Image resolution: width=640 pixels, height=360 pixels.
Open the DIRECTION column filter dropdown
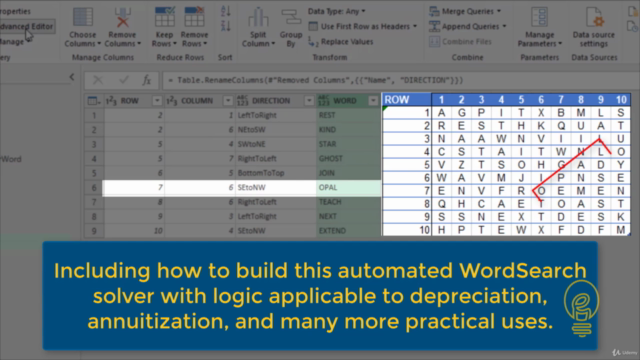click(309, 101)
